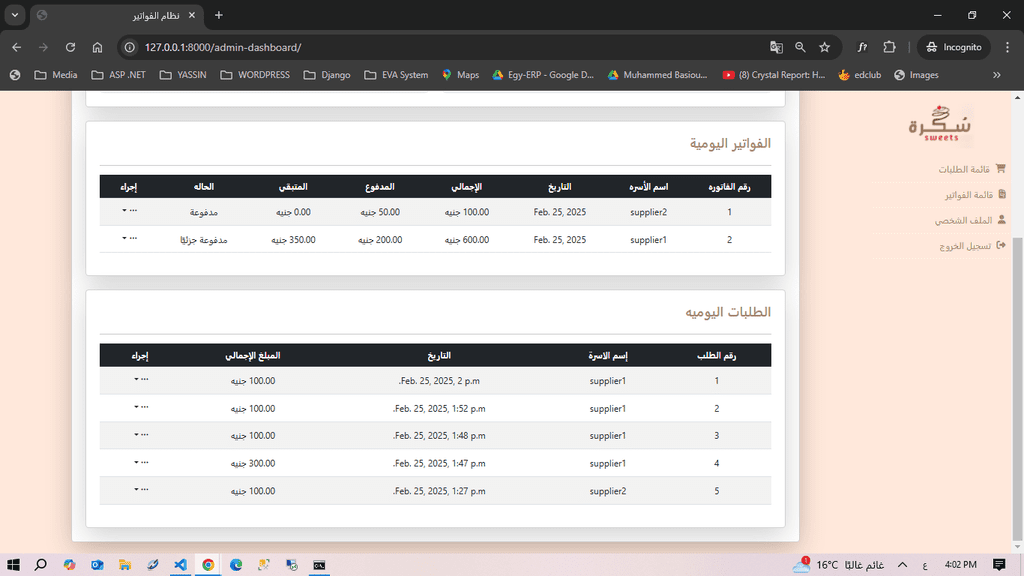Click the scrollbar down arrow
Screen dimensions: 1024x576
point(1017,547)
